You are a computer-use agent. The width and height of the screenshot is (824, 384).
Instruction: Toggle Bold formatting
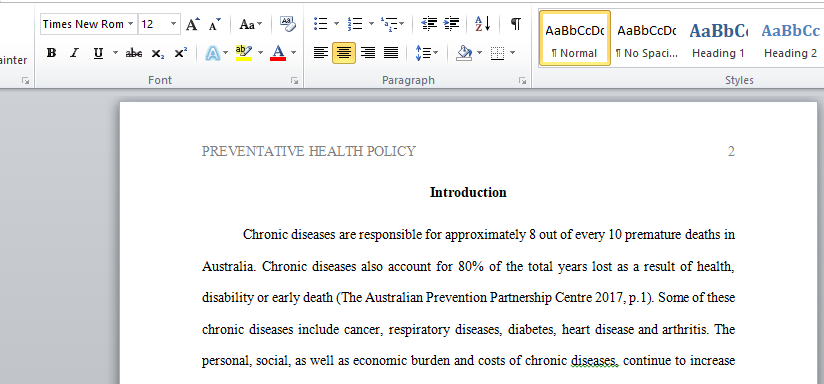tap(52, 53)
